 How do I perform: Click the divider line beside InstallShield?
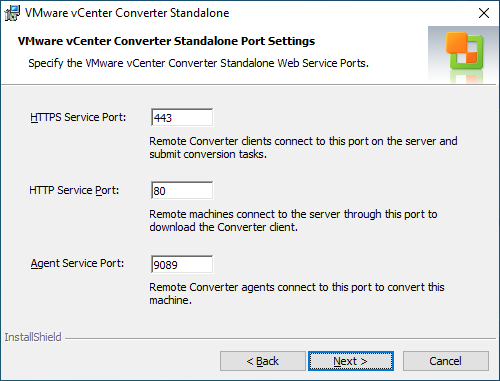pos(281,339)
